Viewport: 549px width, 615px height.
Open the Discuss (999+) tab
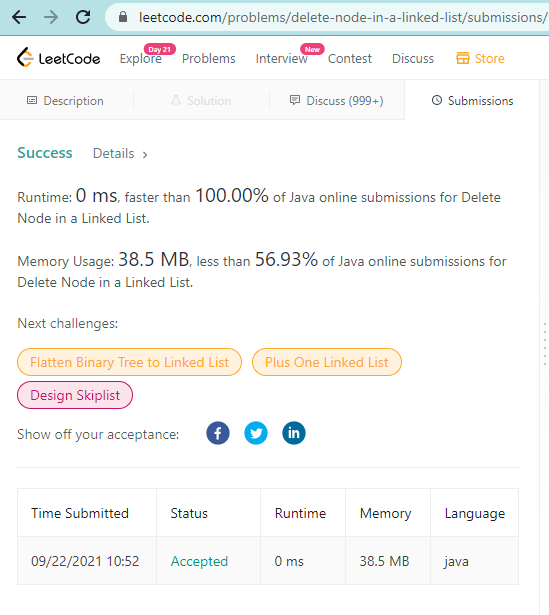point(337,101)
